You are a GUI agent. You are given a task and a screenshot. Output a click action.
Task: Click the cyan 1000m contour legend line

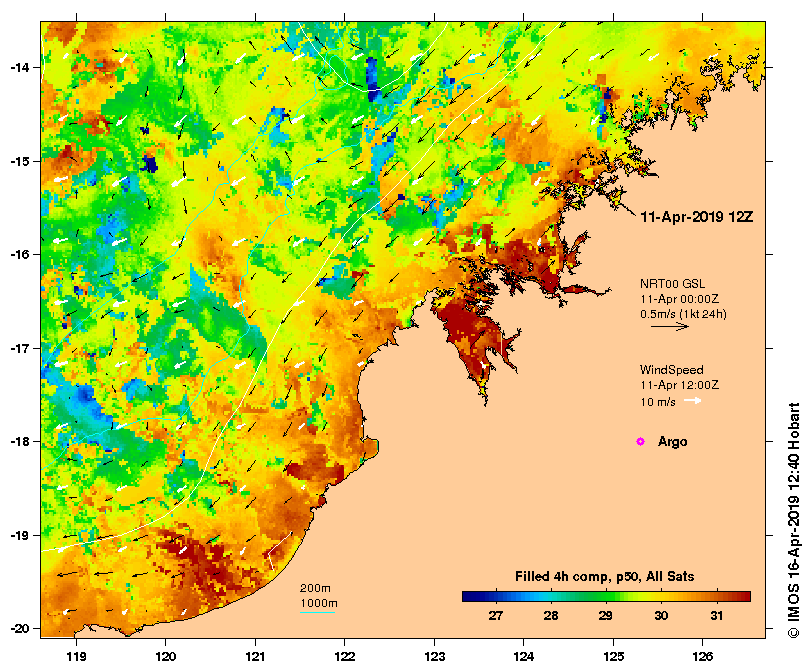[318, 613]
